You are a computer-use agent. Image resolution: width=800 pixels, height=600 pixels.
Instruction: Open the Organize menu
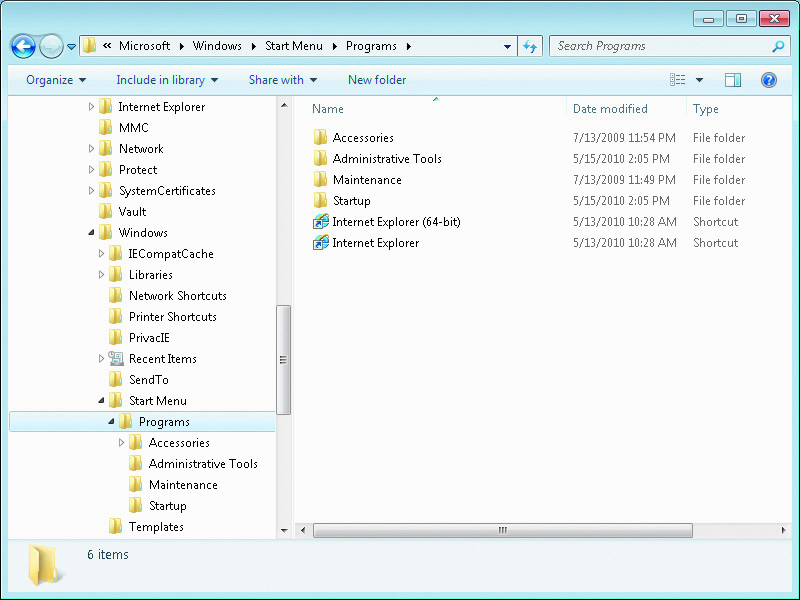click(56, 80)
